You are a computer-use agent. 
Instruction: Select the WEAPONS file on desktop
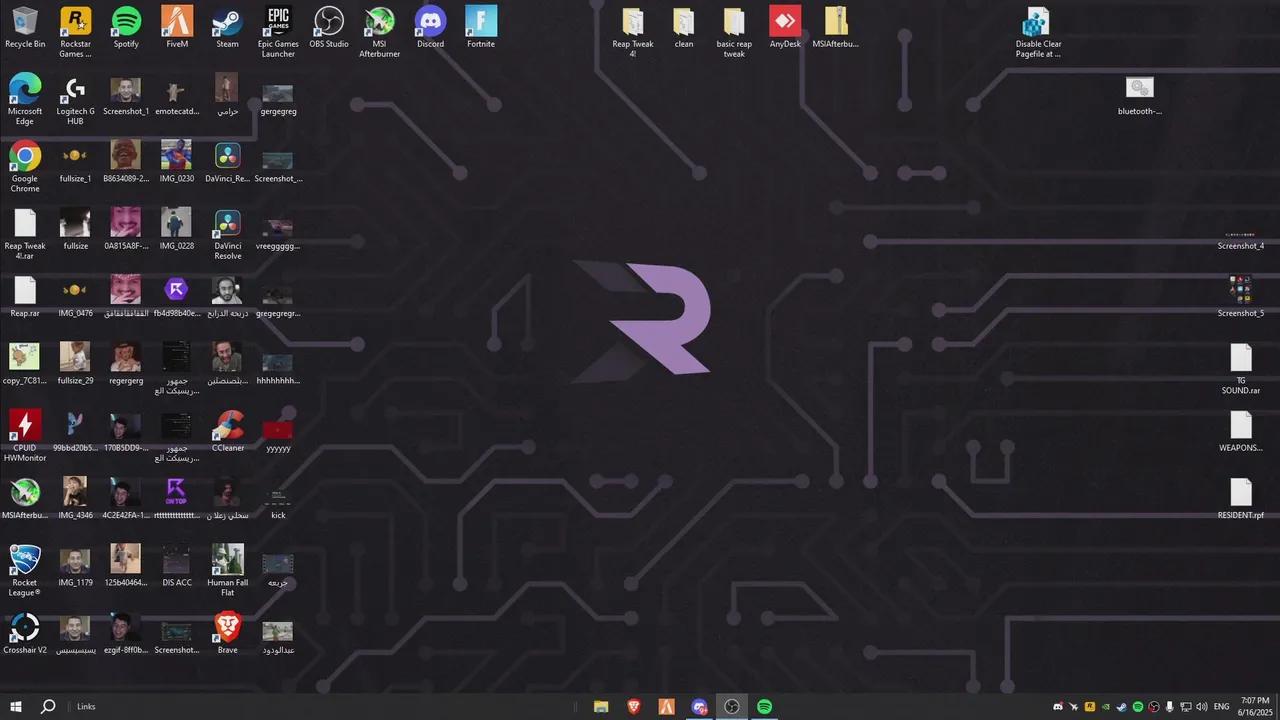click(x=1241, y=431)
